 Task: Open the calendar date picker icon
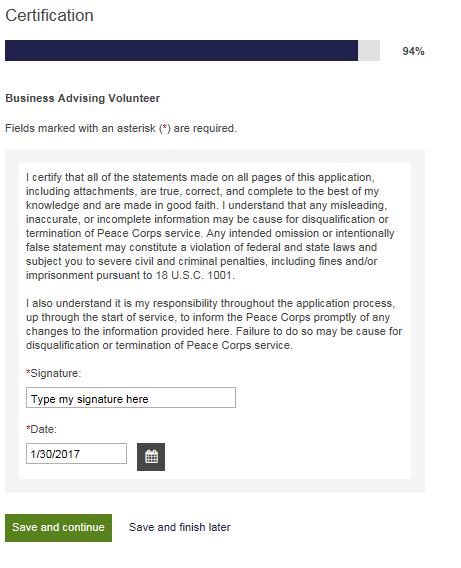151,457
